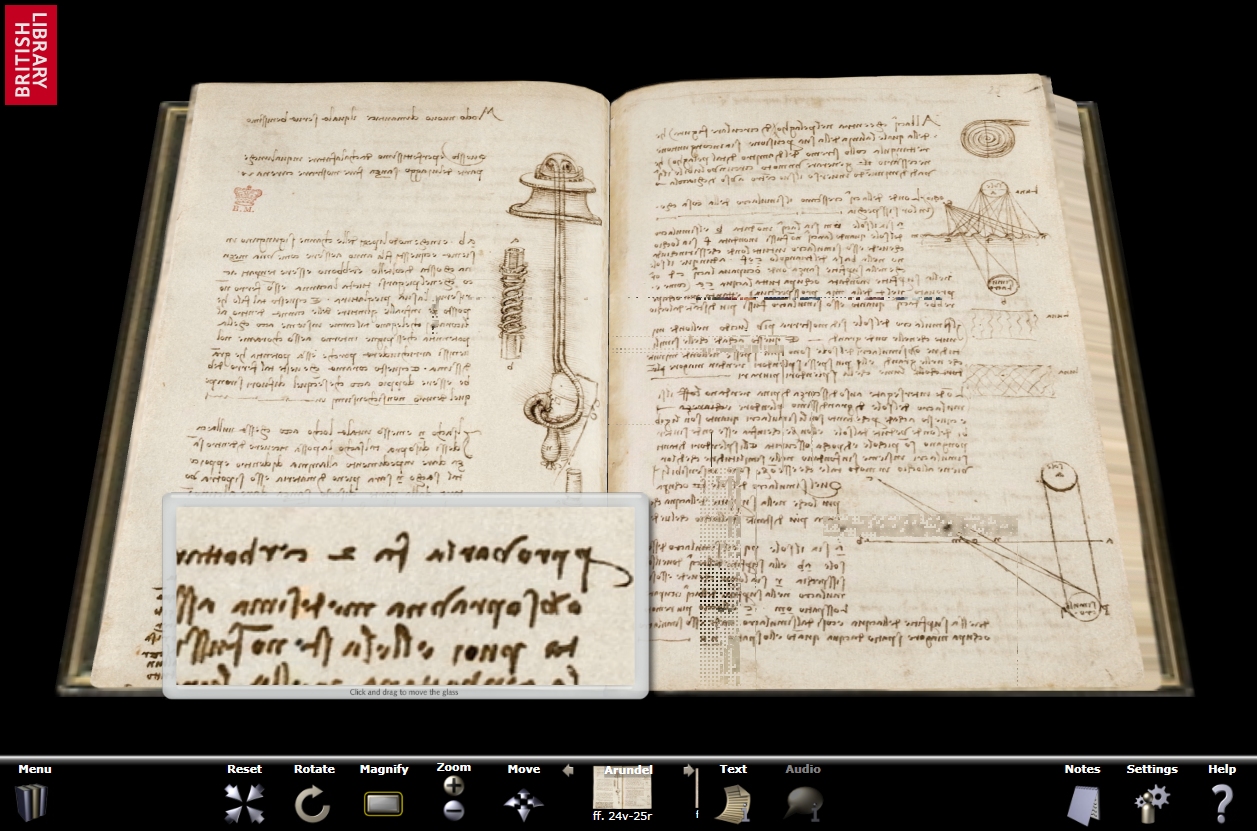This screenshot has width=1257, height=831.
Task: Zoom in with the plus button
Action: (x=453, y=785)
